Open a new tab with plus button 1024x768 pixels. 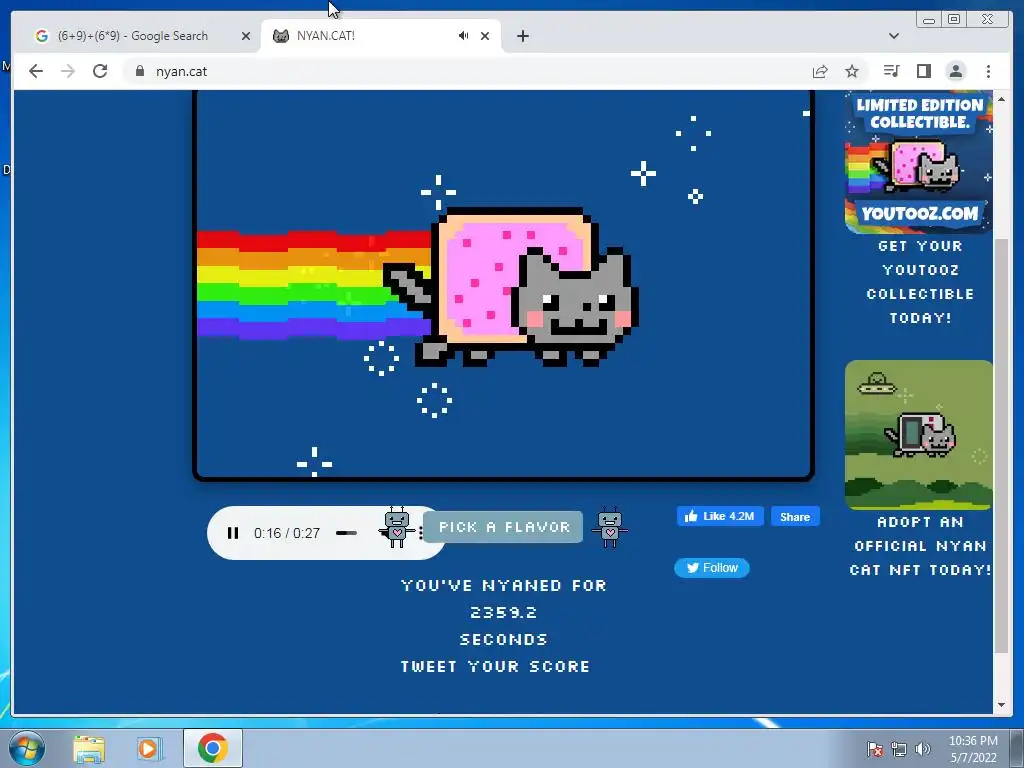522,36
